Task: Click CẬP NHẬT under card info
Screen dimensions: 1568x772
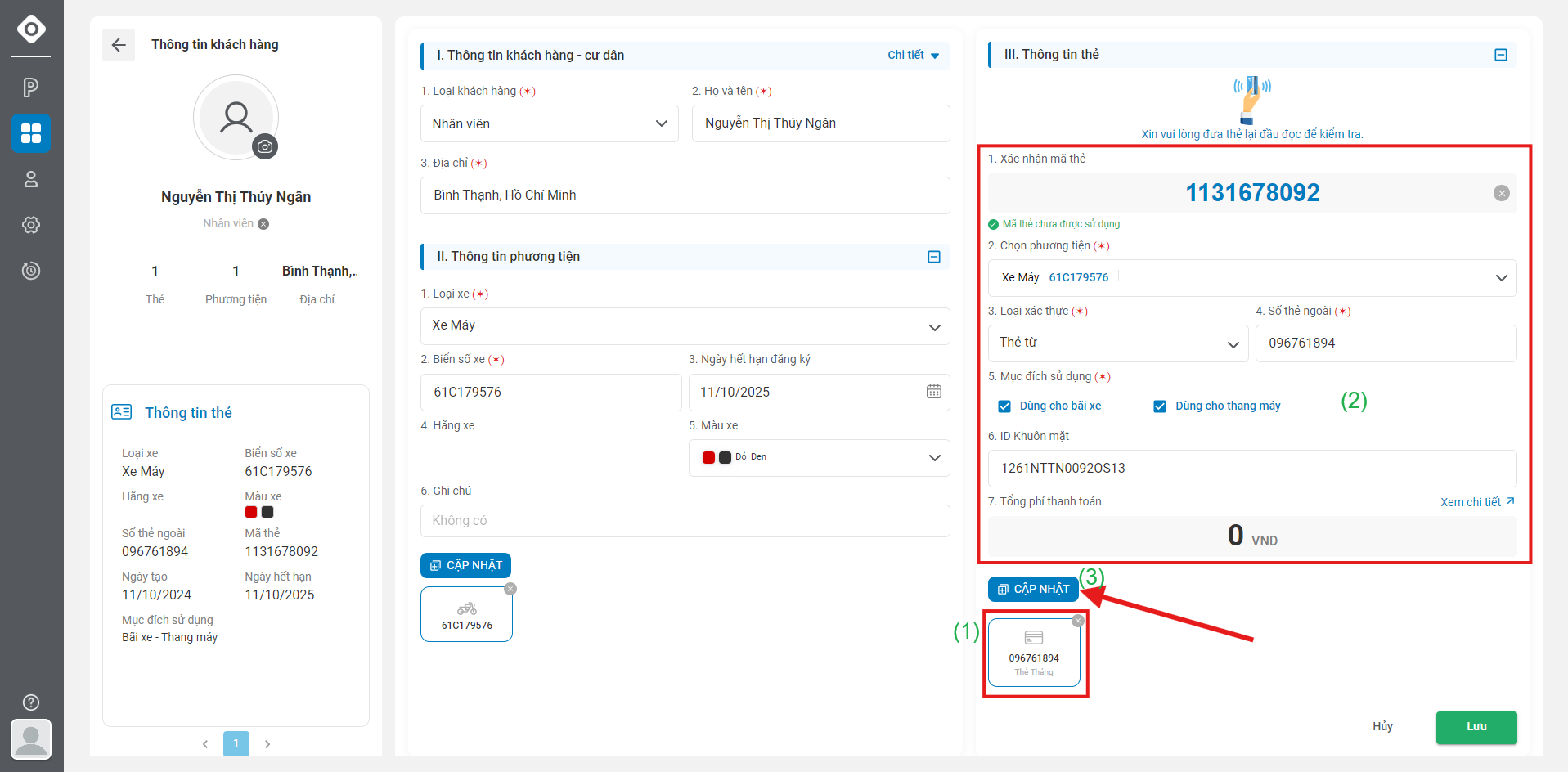Action: click(1033, 590)
